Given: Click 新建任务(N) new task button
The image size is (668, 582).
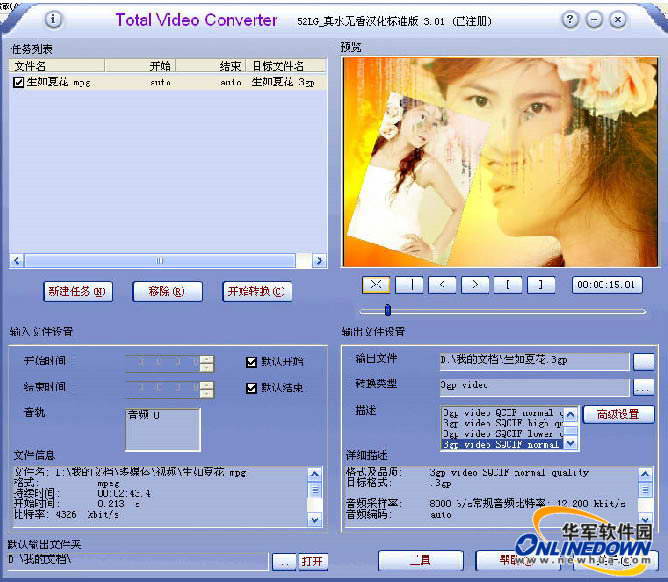Looking at the screenshot, I should click(x=78, y=291).
